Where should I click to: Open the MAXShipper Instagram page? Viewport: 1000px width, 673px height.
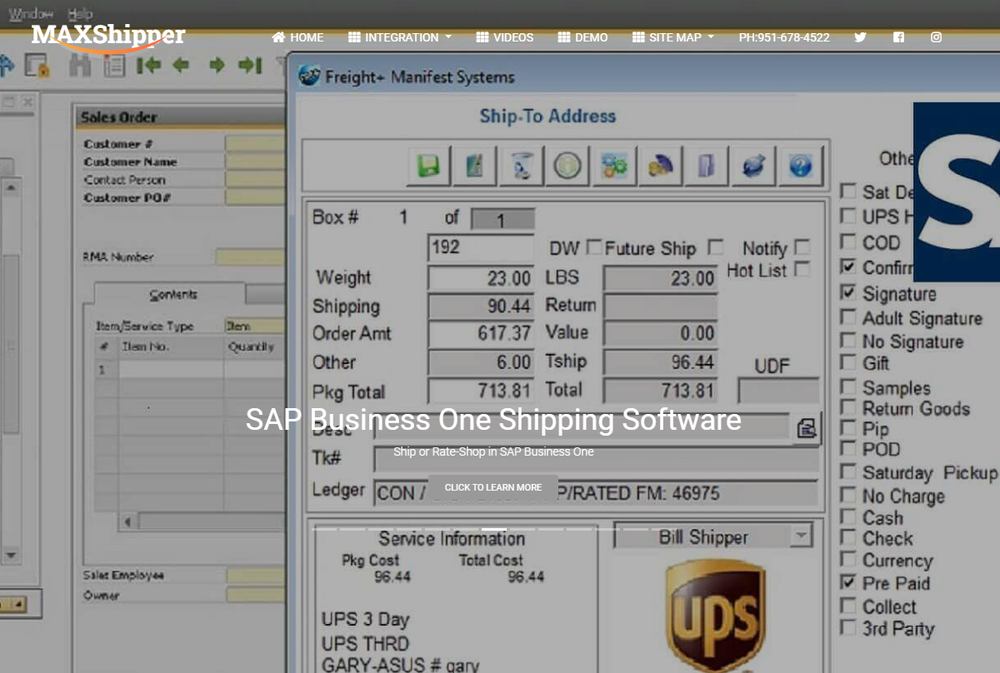936,37
